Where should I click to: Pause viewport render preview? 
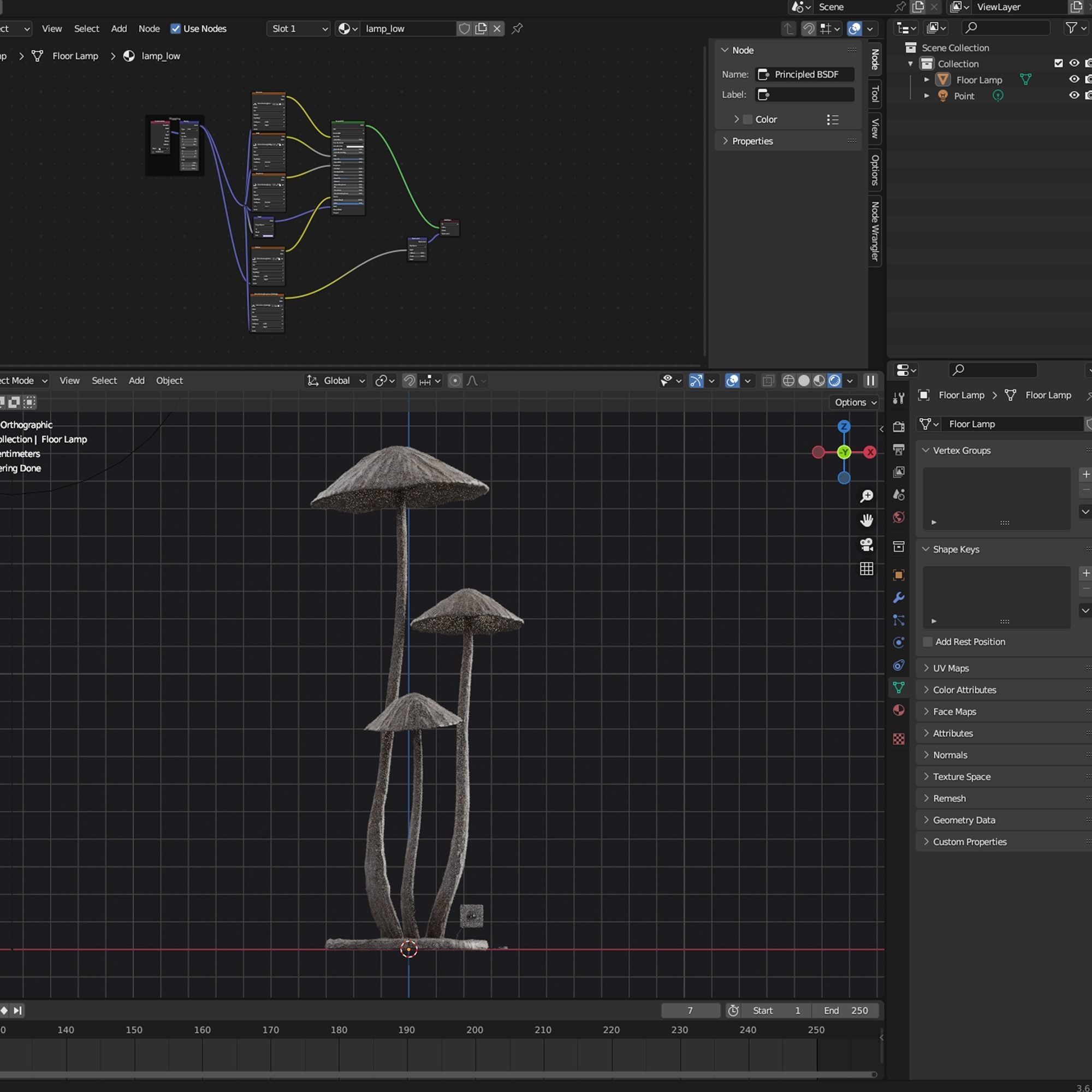(x=870, y=381)
